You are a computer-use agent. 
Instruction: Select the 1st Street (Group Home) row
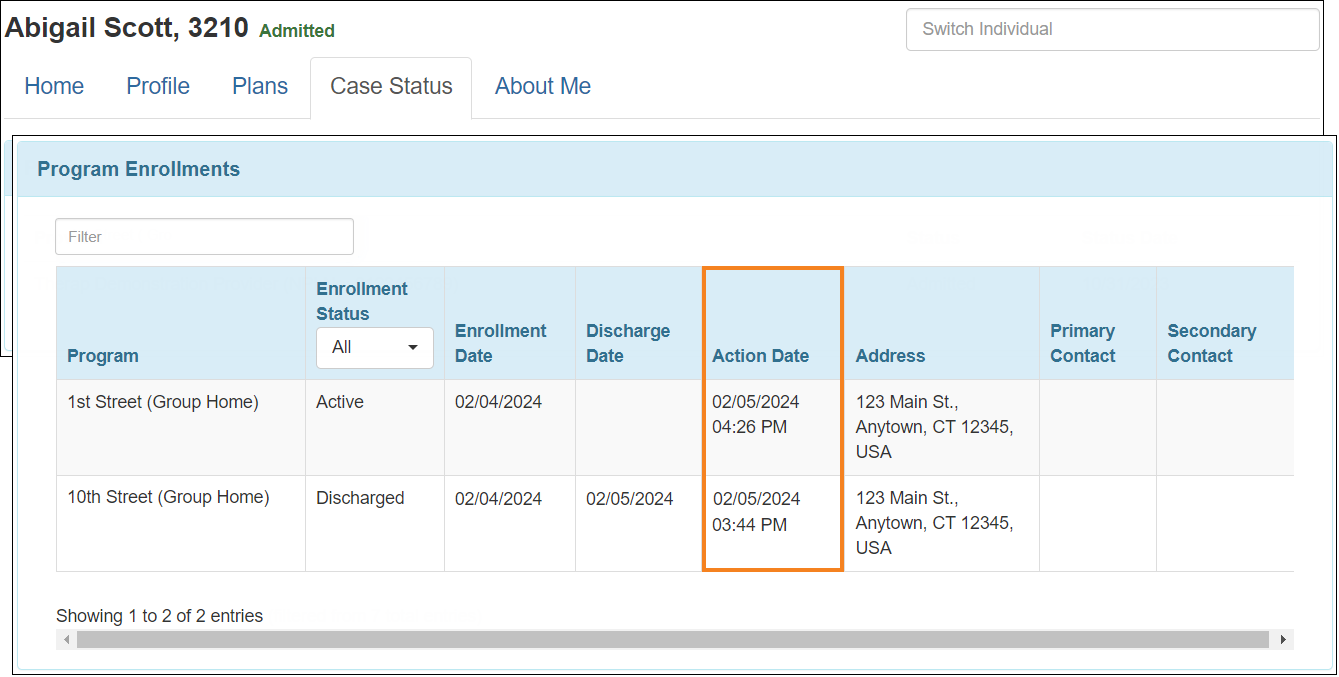[x=163, y=403]
